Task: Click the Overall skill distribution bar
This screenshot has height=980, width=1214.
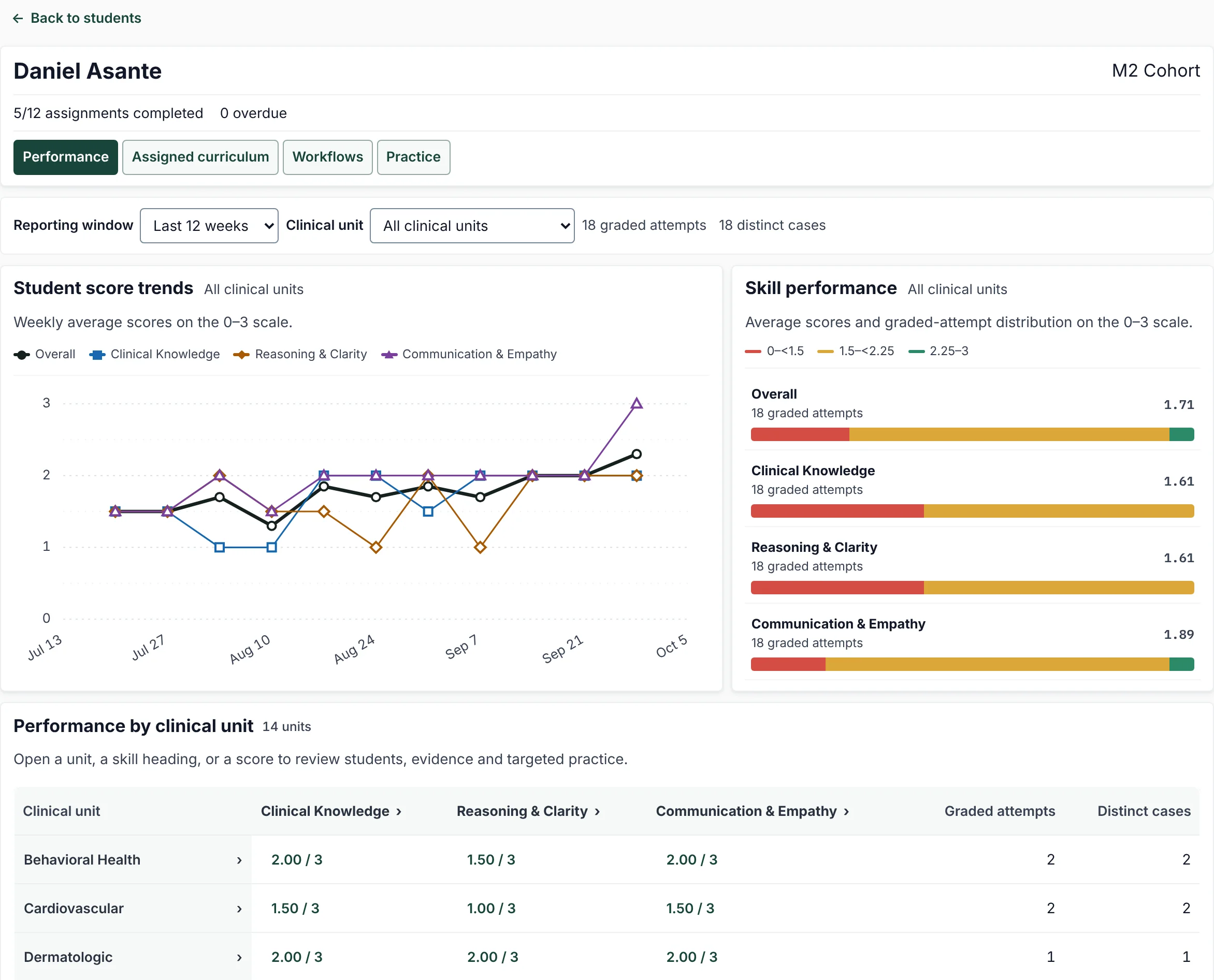Action: click(972, 434)
